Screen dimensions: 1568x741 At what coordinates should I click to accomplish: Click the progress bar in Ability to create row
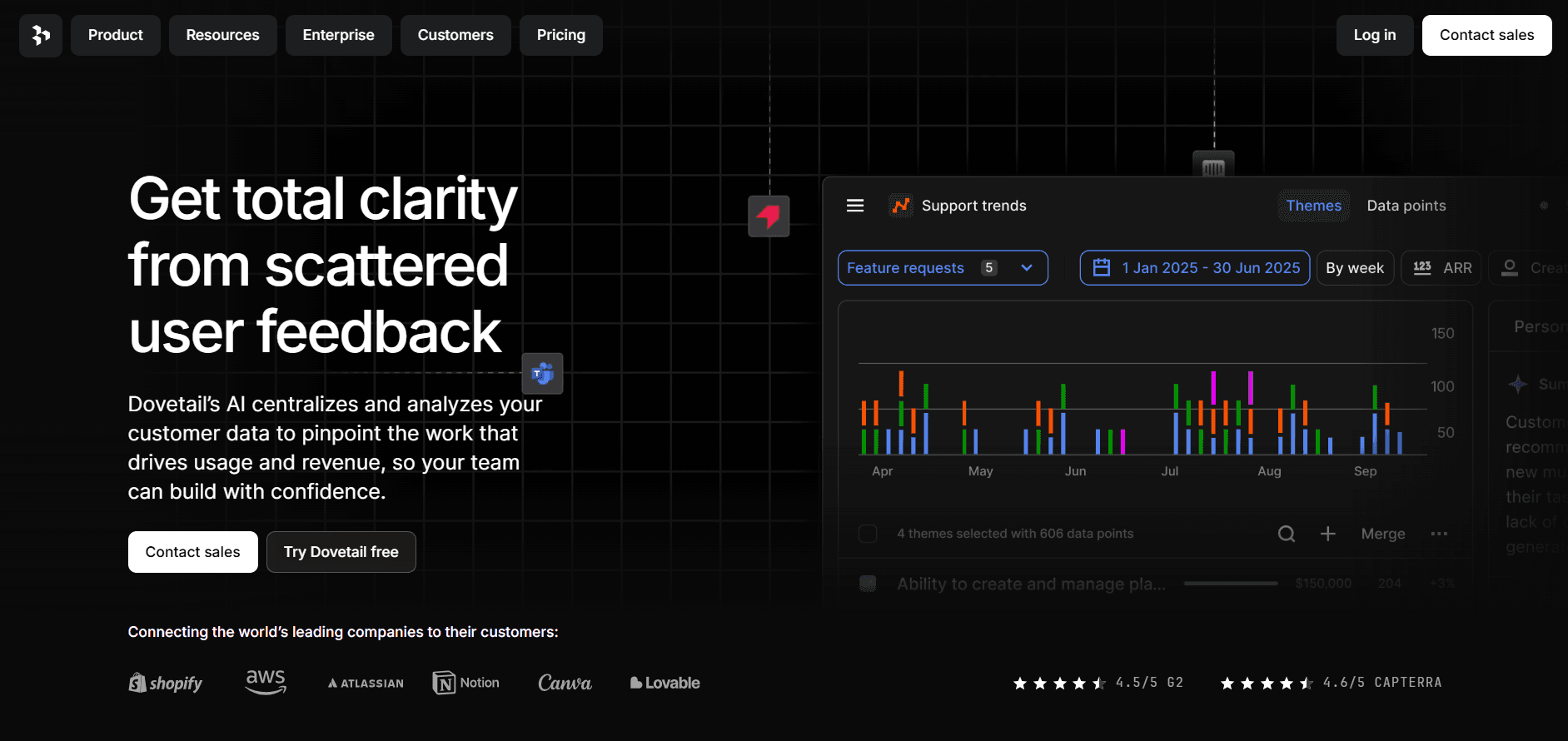(x=1231, y=584)
